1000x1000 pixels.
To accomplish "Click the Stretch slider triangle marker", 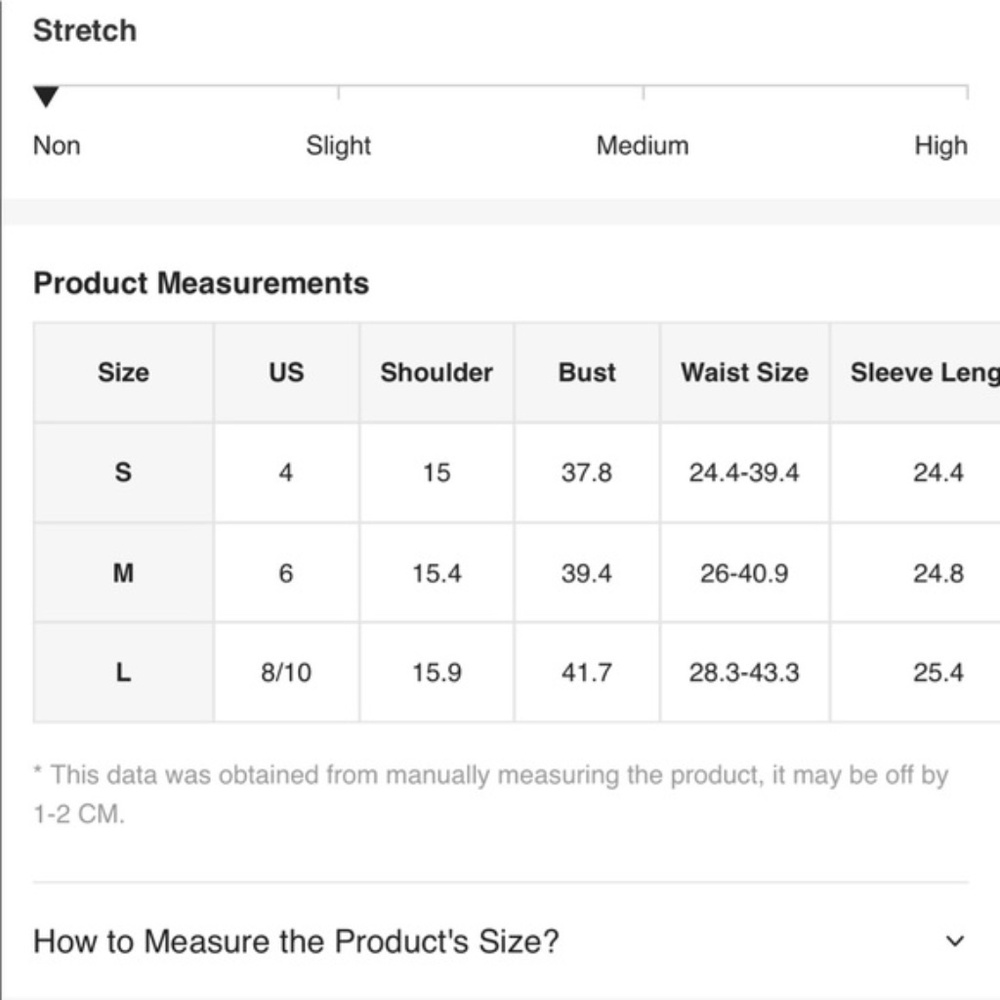I will click(46, 97).
